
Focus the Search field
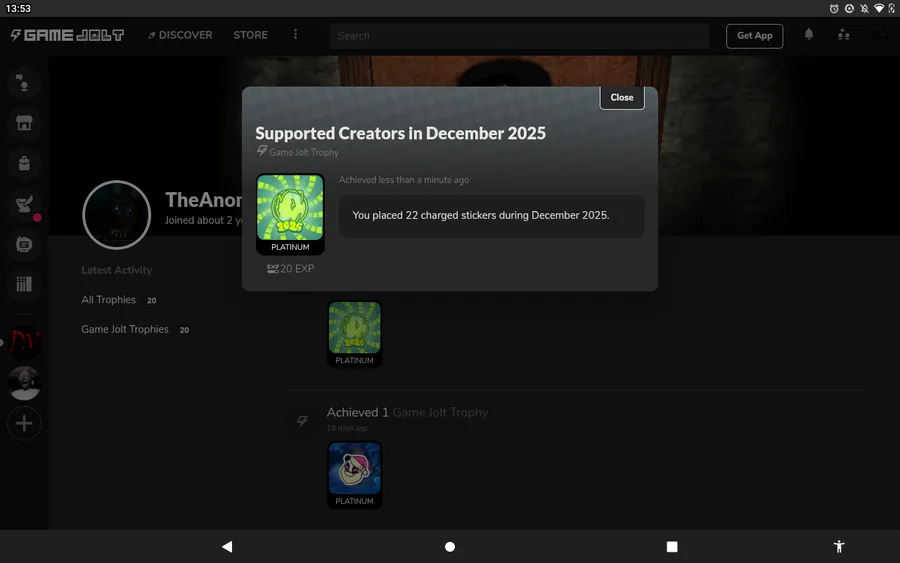[519, 36]
